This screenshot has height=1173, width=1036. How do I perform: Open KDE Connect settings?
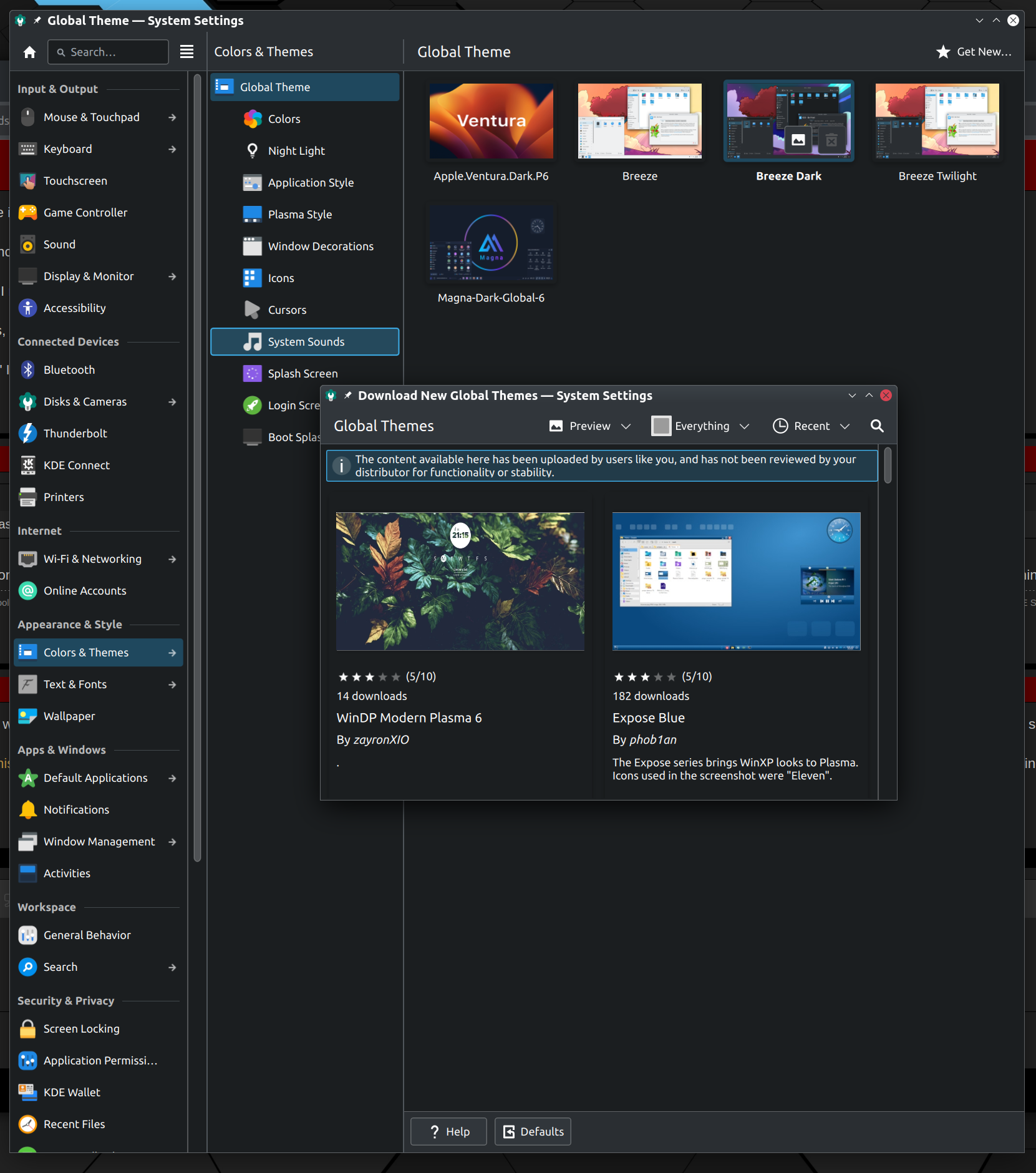click(x=76, y=465)
